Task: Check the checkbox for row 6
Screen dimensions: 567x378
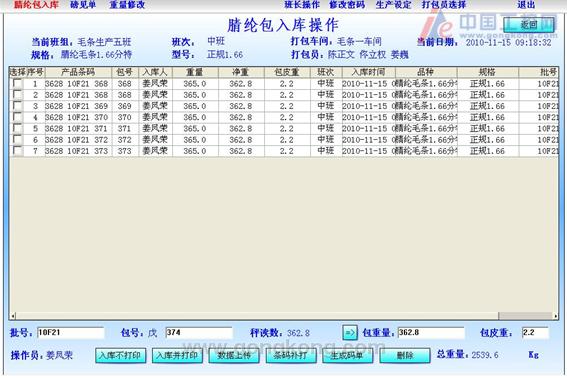Action: coord(17,139)
